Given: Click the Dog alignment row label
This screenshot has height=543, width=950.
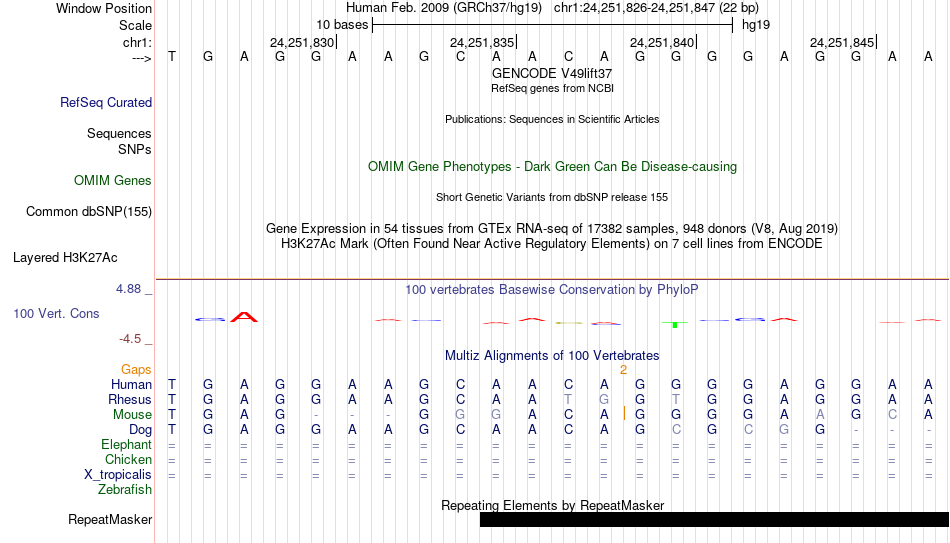Looking at the screenshot, I should click(141, 430).
